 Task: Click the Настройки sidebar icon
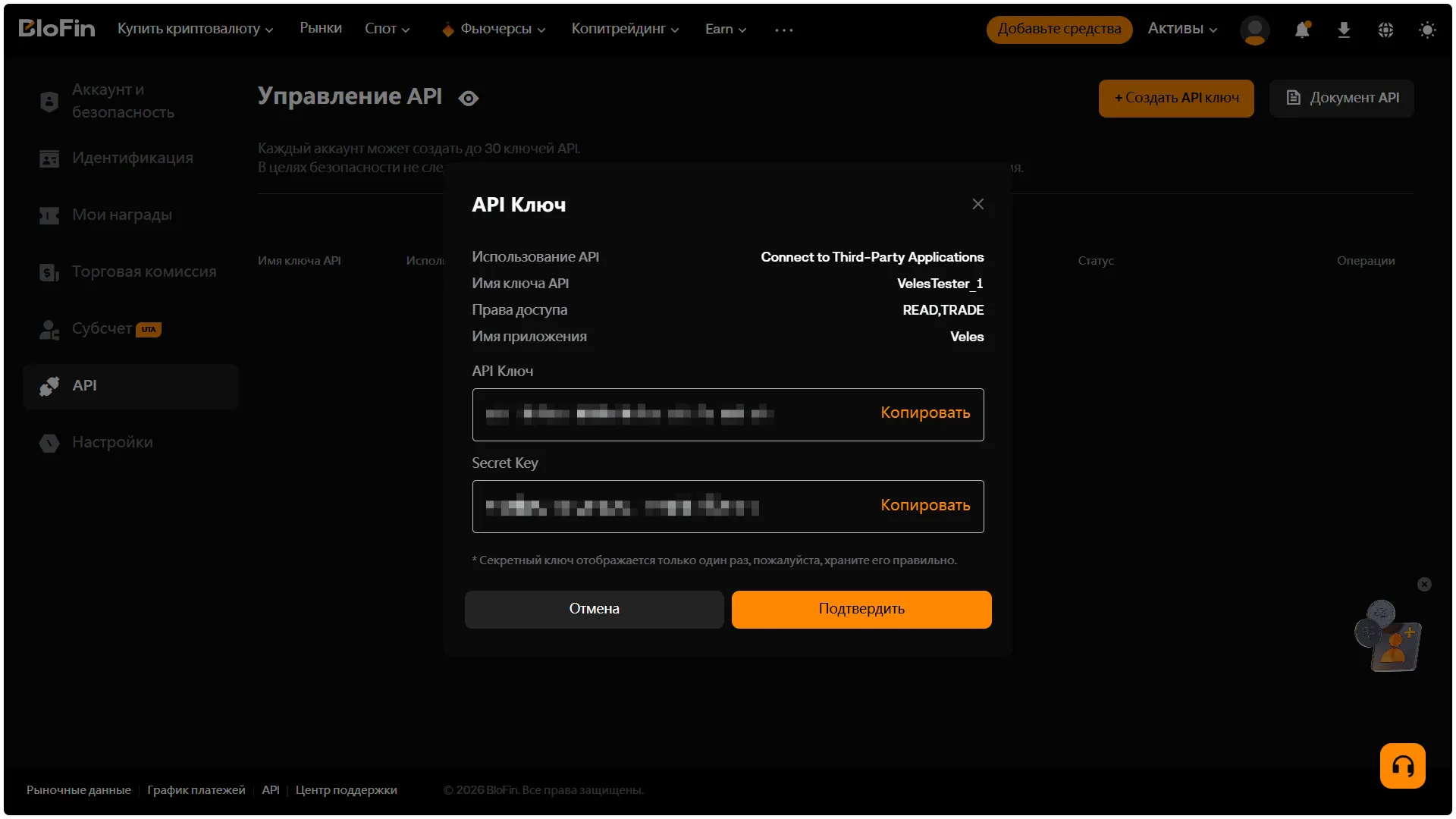tap(49, 443)
